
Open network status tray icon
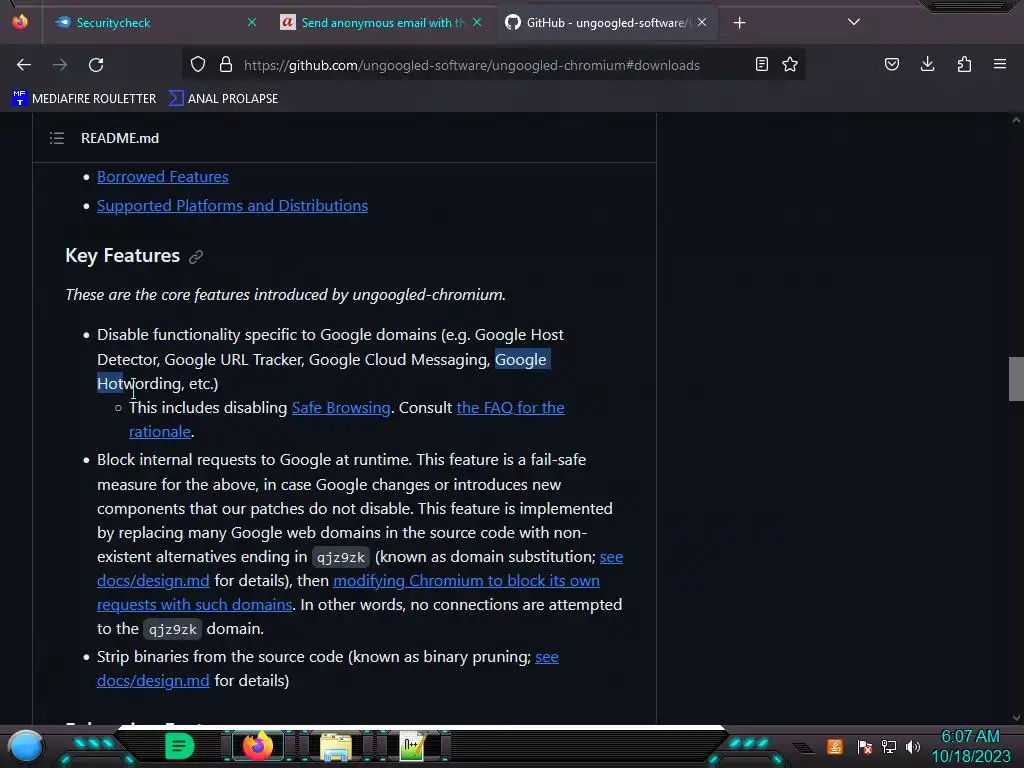click(x=889, y=746)
